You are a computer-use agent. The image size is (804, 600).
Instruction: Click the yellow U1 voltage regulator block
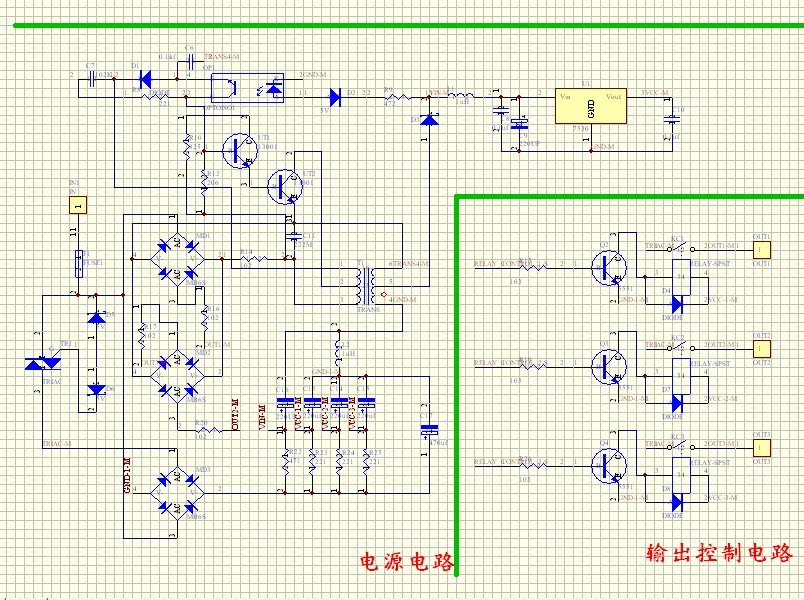(590, 107)
